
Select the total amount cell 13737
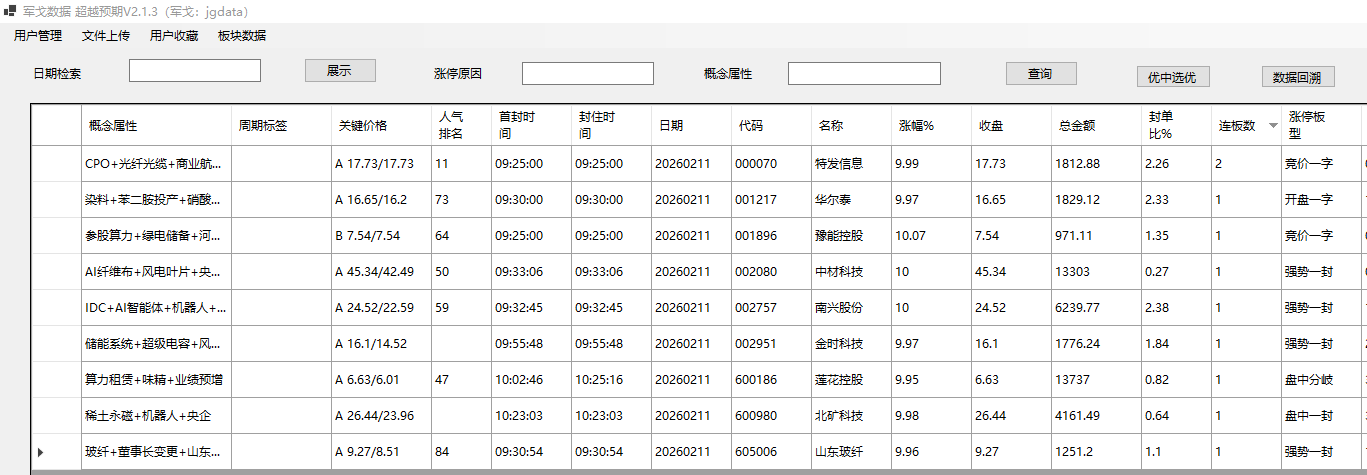(x=1096, y=380)
